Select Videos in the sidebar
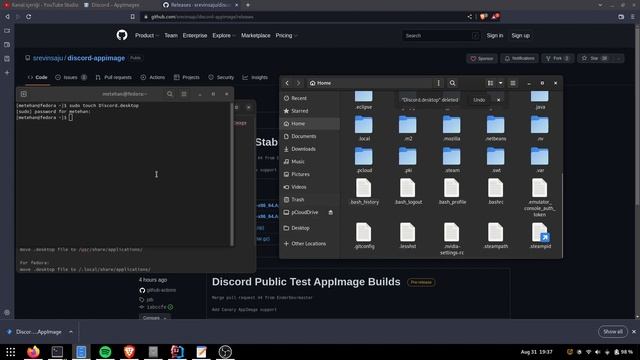Screen dimensions: 640x360 [309, 187]
